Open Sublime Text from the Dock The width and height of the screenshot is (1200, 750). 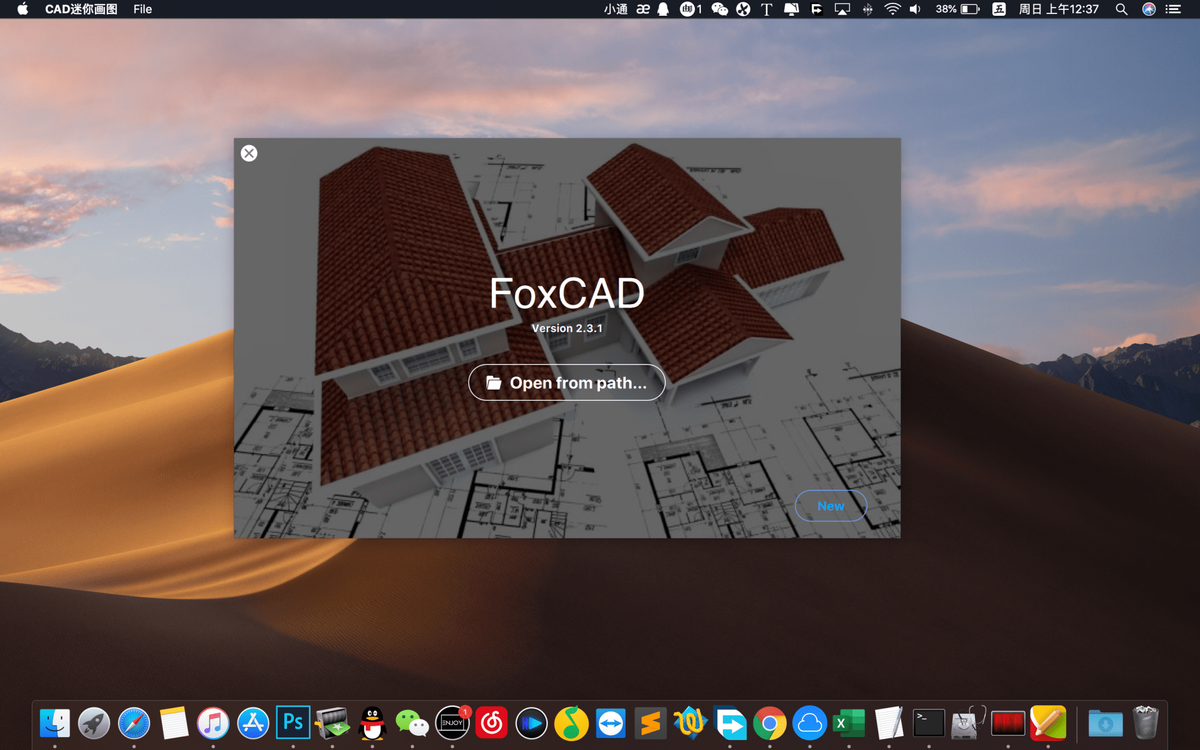tap(651, 722)
